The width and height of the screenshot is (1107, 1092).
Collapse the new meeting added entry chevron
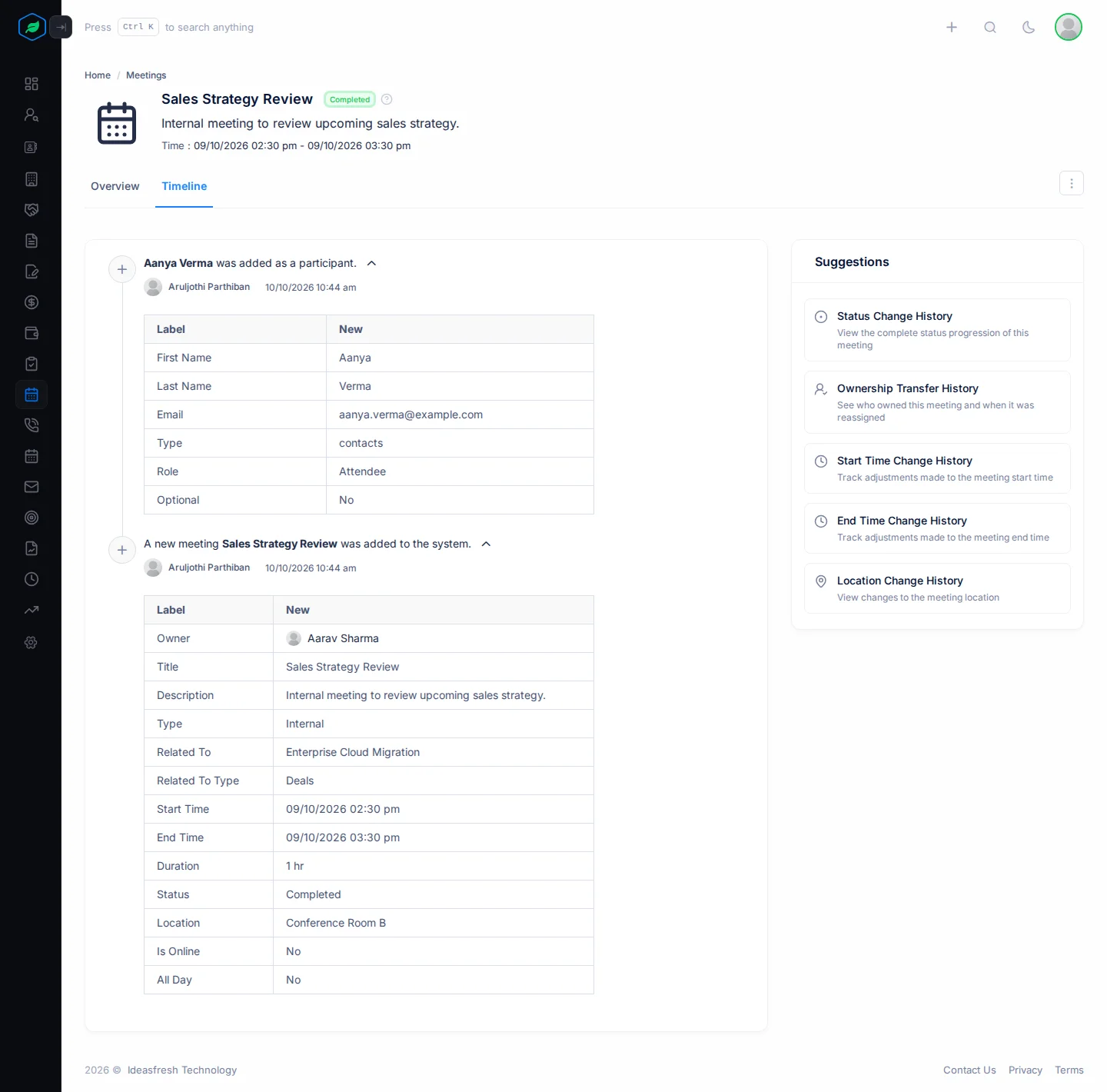pyautogui.click(x=486, y=544)
